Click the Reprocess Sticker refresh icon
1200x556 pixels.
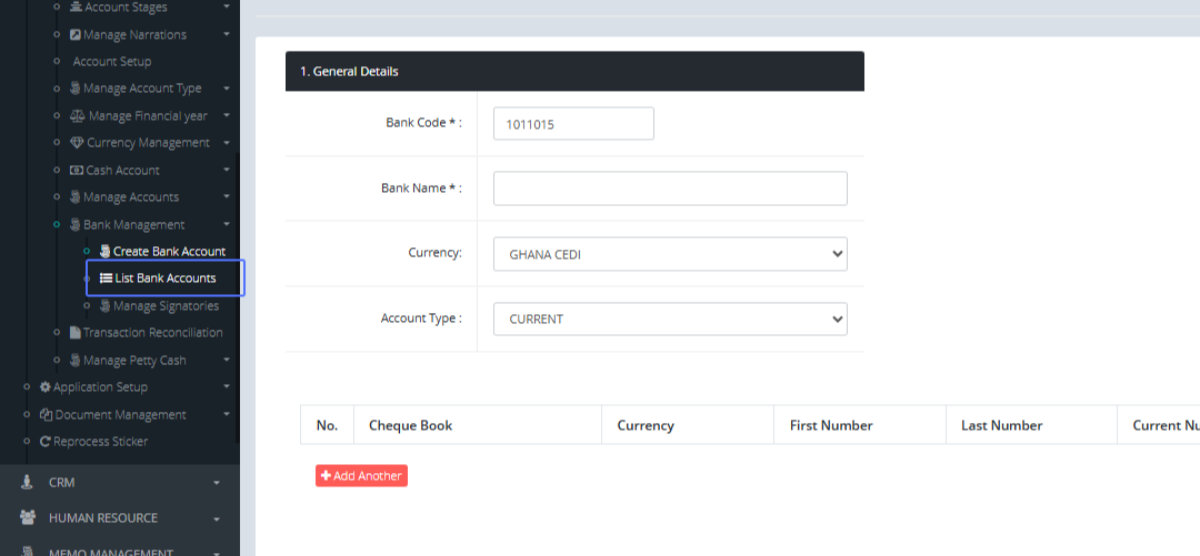click(45, 441)
